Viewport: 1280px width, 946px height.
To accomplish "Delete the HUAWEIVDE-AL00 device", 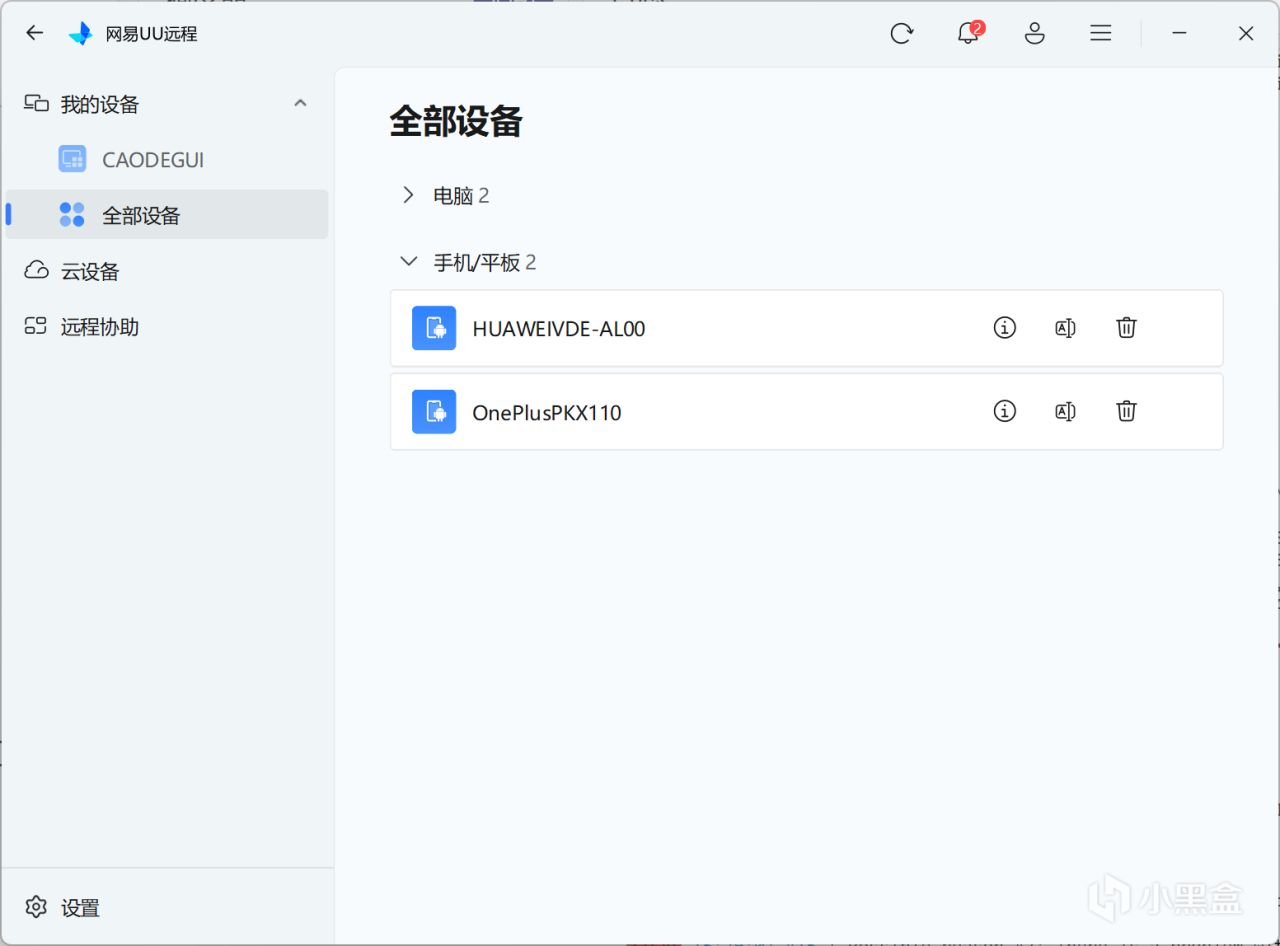I will [x=1126, y=327].
